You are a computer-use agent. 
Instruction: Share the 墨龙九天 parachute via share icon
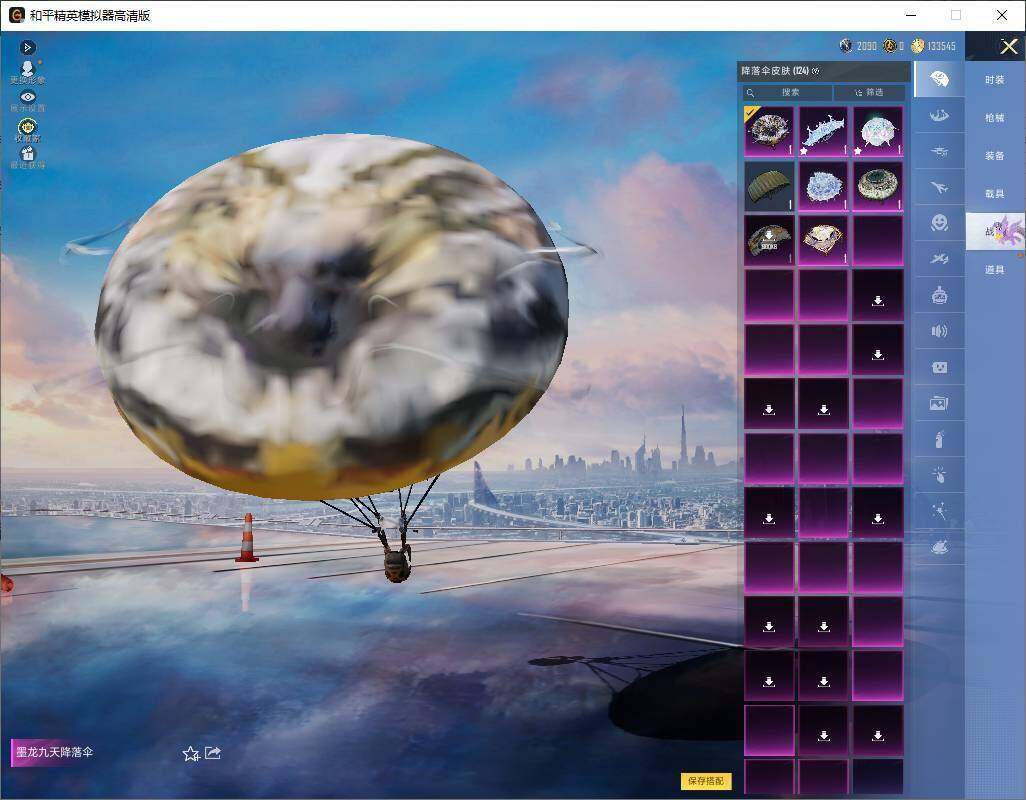click(213, 754)
